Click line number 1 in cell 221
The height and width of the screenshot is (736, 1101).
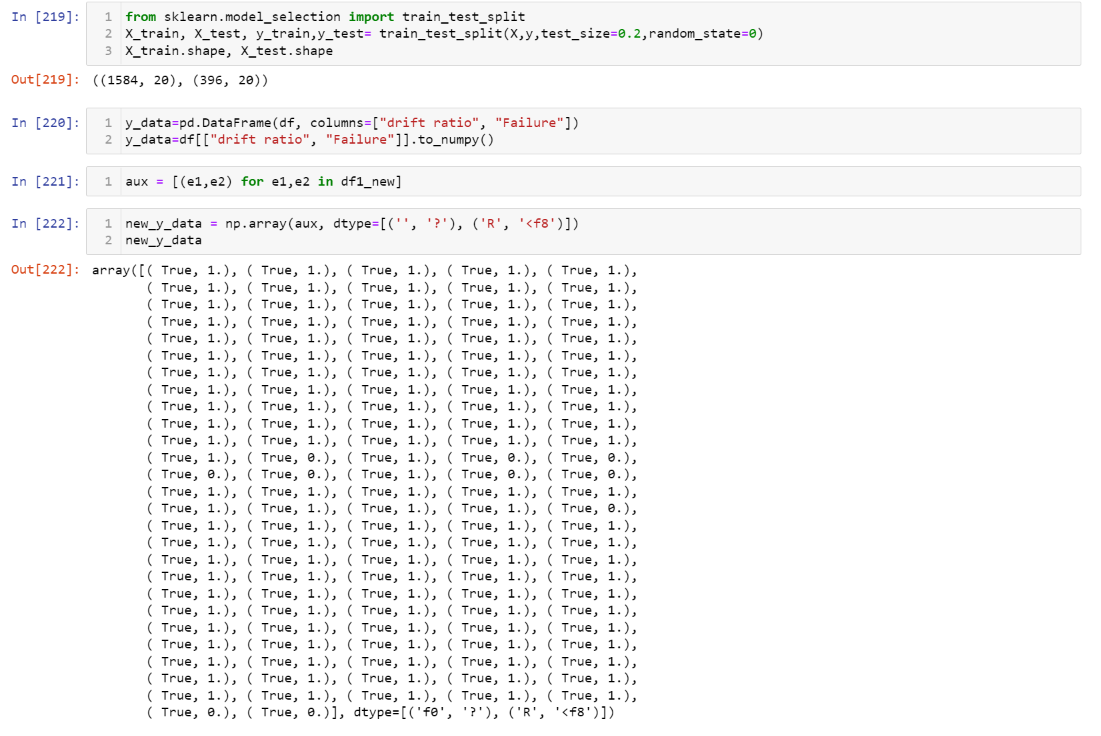[106, 182]
